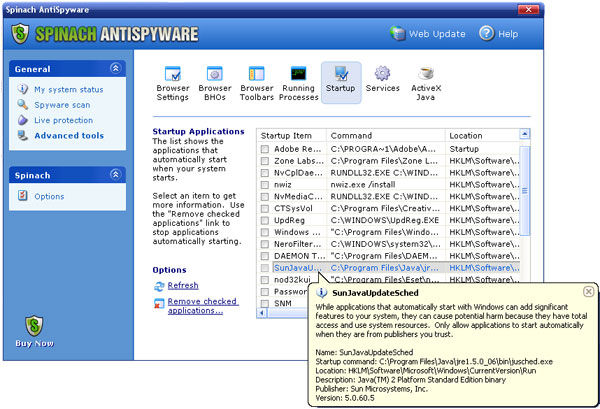600x409 pixels.
Task: Click the info icon in SunJavaUpdateSched tooltip
Action: click(x=321, y=293)
